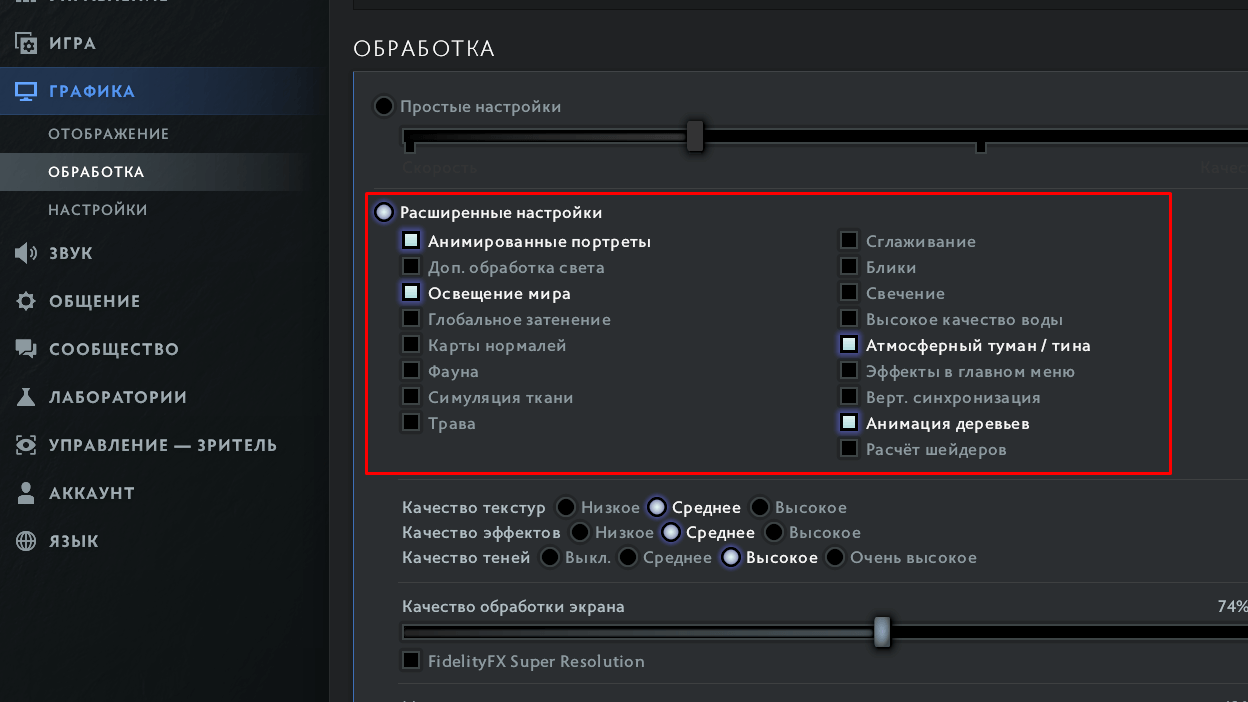Enable FidelityFX Super Resolution
Image resolution: width=1248 pixels, height=702 pixels.
[x=411, y=661]
